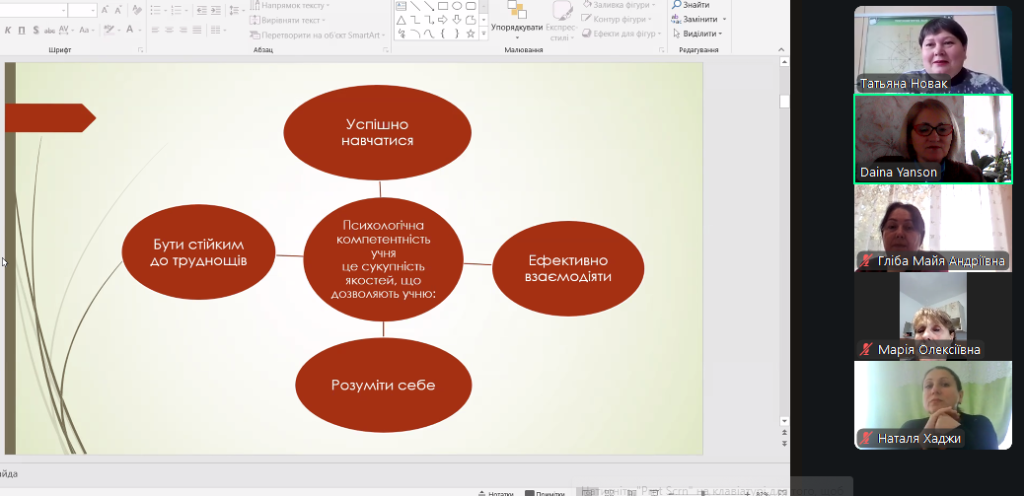Screen dimensions: 1024x496
Task: Select the triangle shape in gallery
Action: pos(400,19)
